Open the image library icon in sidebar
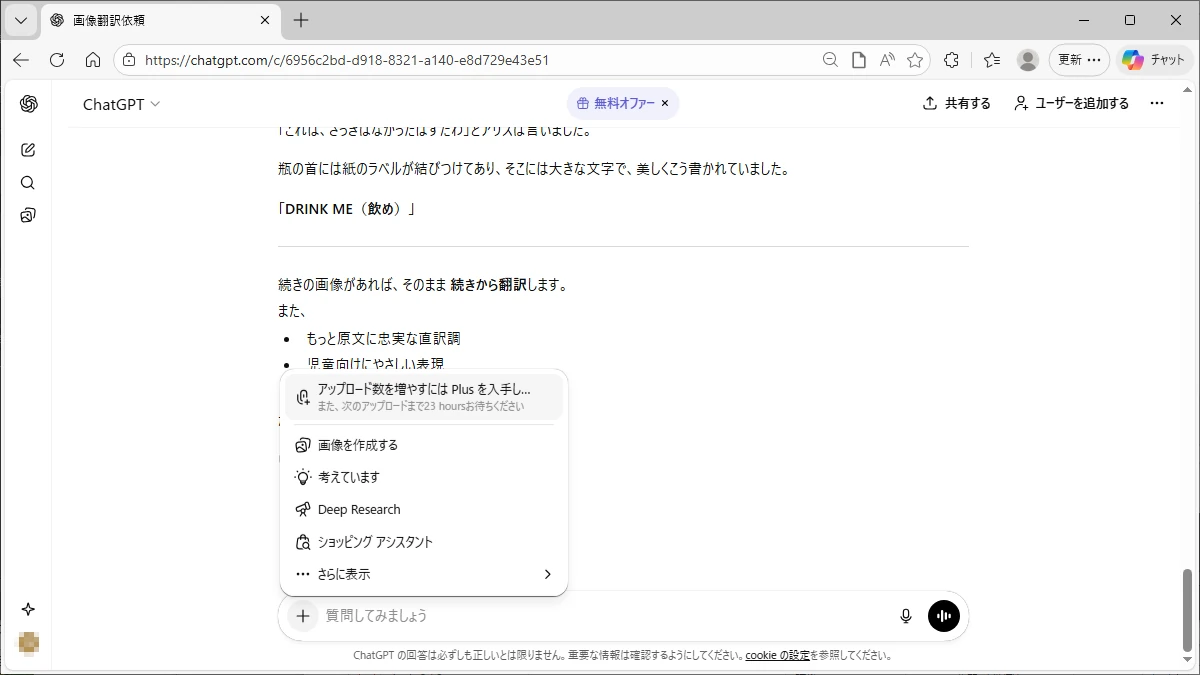This screenshot has width=1200, height=675. (x=28, y=215)
